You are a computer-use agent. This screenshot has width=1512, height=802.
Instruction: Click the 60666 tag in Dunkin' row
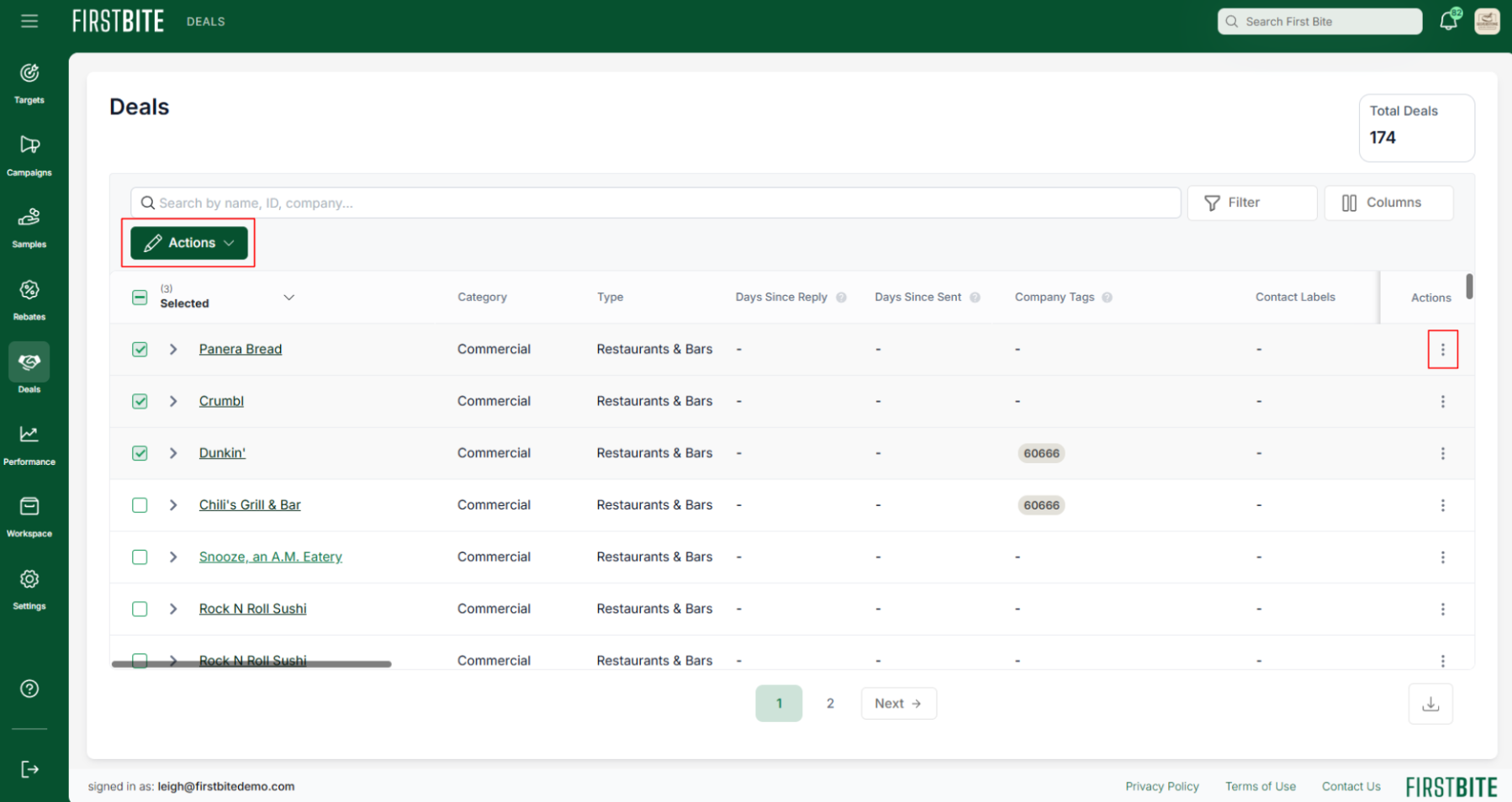(x=1041, y=454)
